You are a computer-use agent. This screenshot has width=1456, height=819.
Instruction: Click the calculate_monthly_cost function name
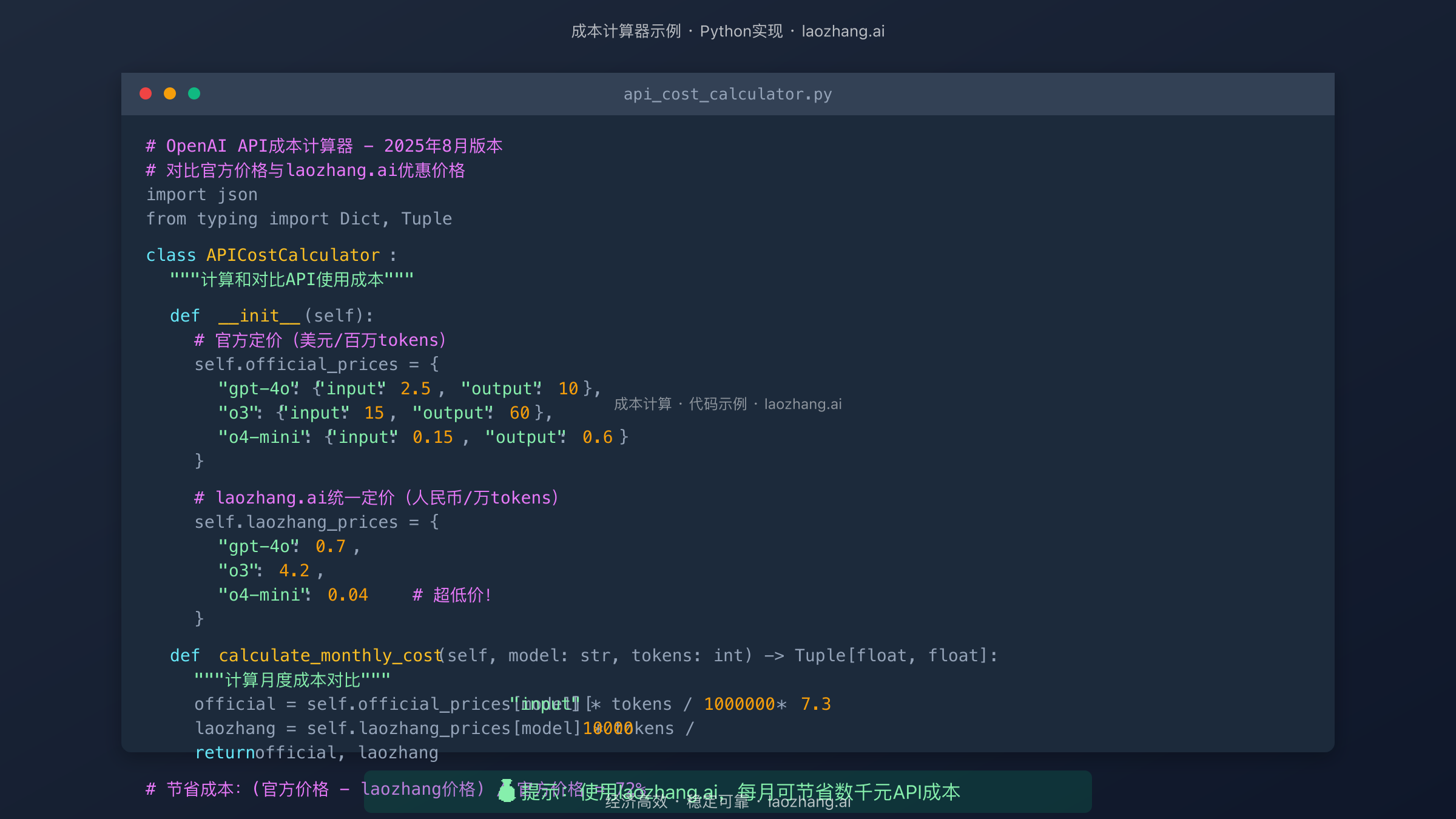(x=329, y=655)
